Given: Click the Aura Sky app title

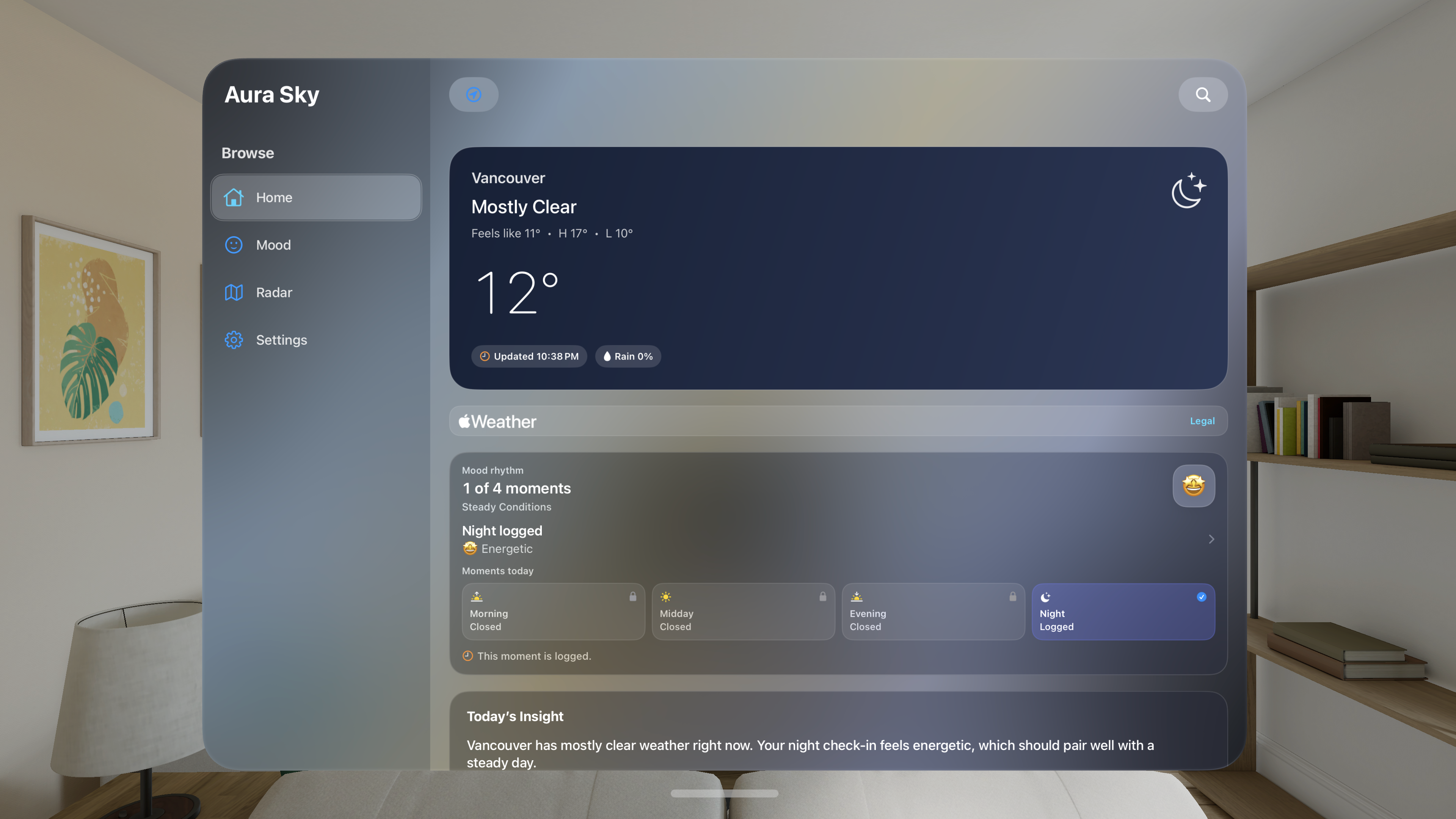Looking at the screenshot, I should point(272,94).
